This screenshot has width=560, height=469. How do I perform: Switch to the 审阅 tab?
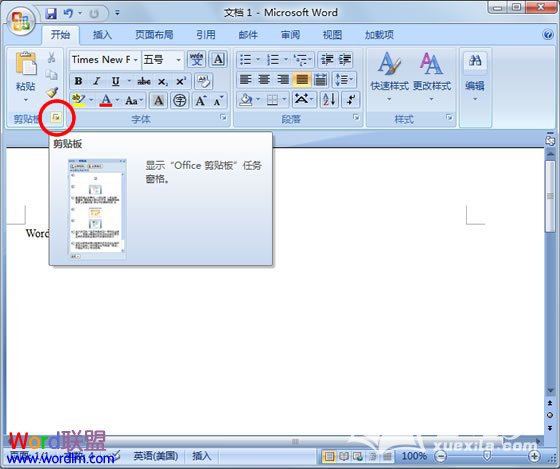click(290, 35)
